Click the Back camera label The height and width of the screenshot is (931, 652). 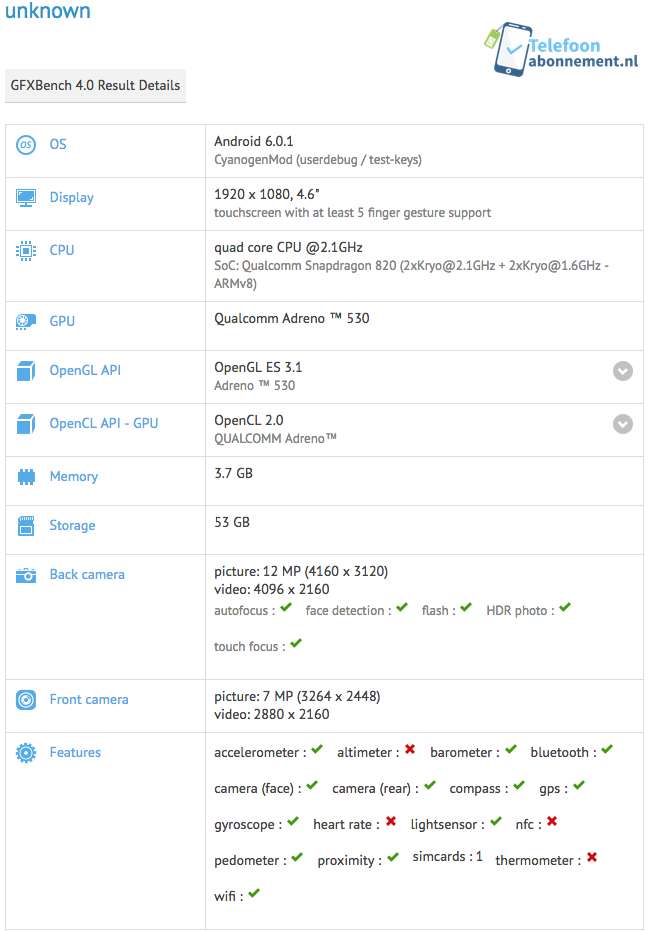pos(87,575)
